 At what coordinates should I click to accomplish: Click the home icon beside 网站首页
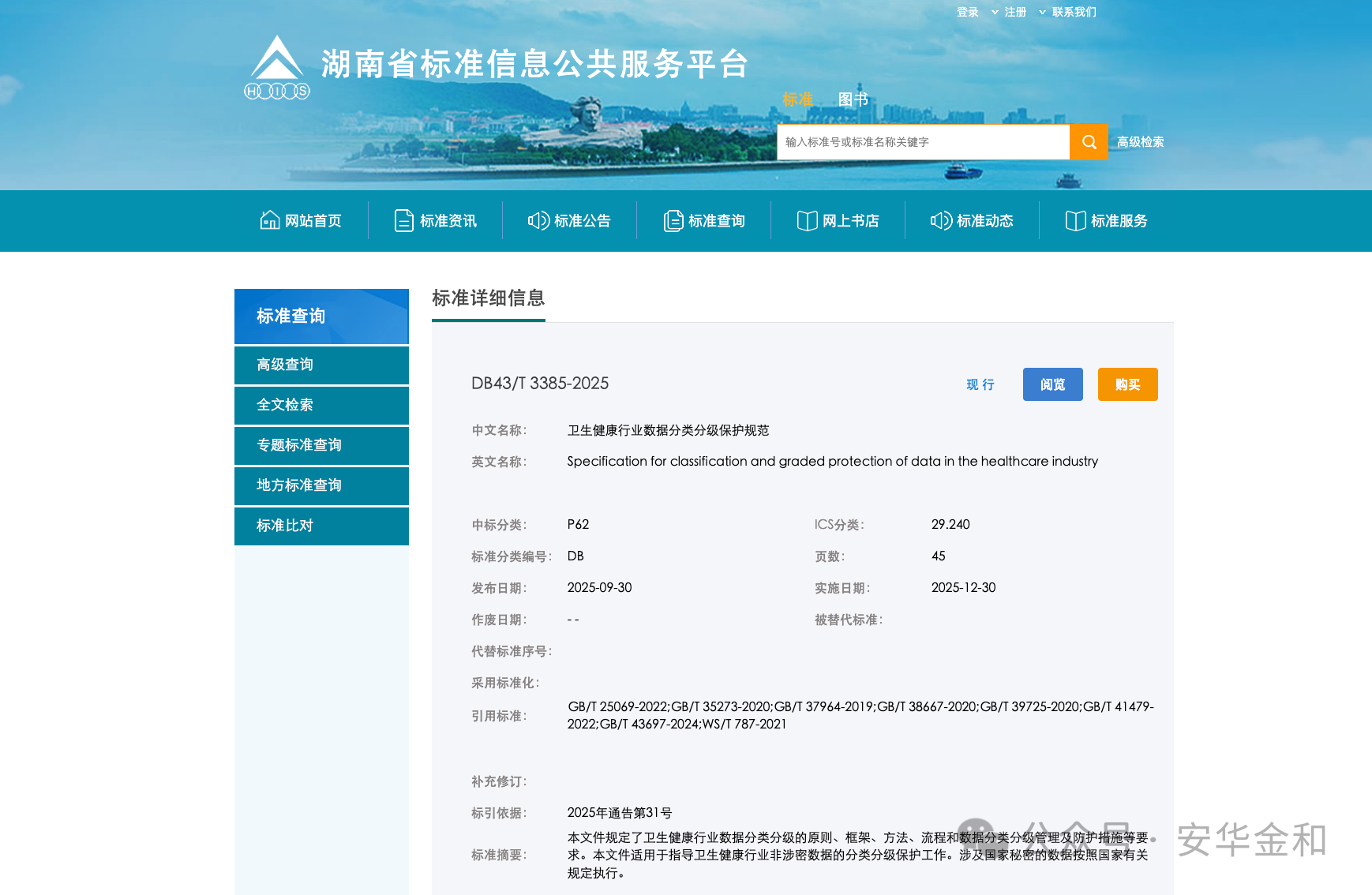tap(270, 220)
